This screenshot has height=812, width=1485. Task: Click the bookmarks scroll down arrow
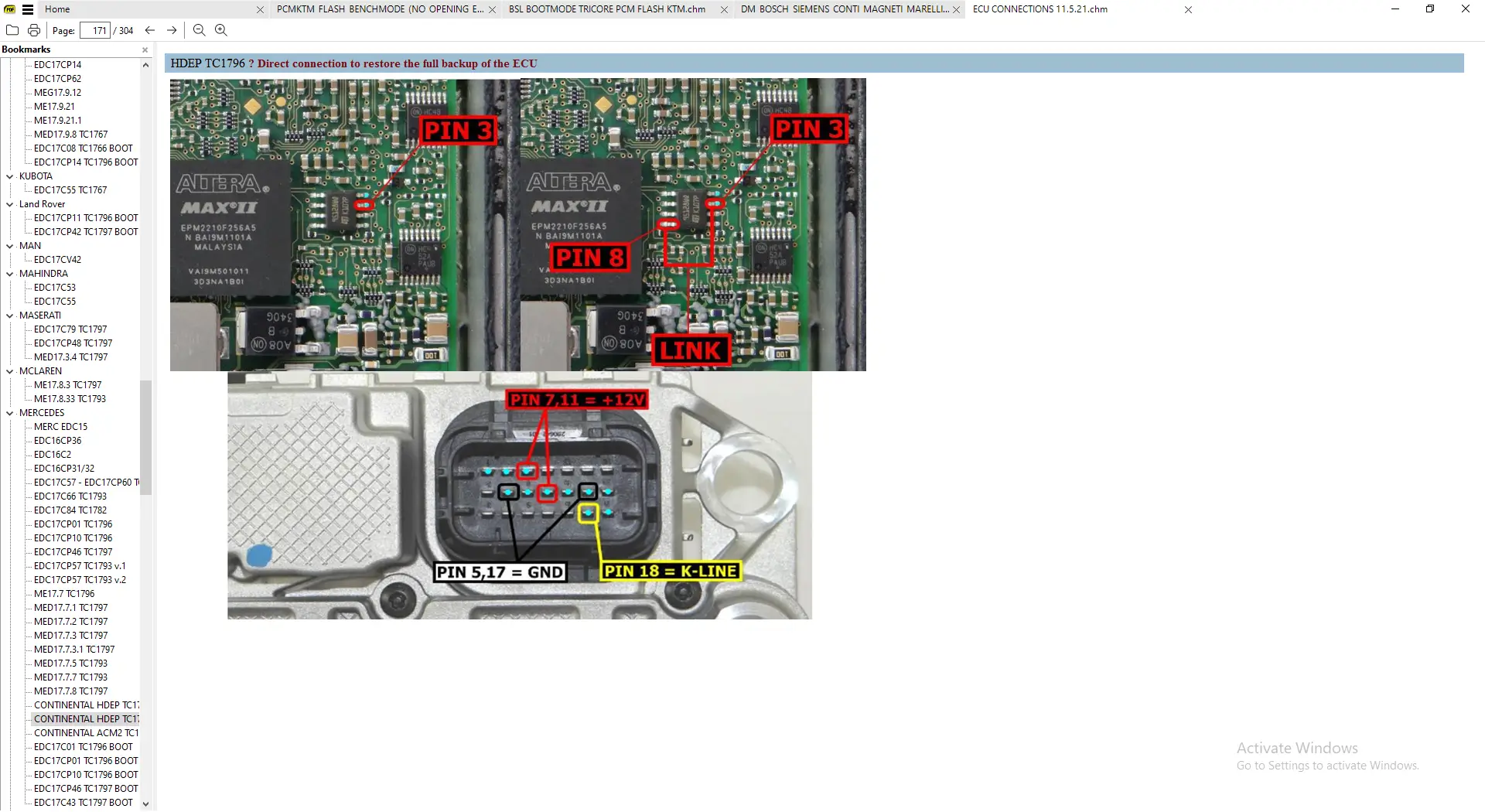pyautogui.click(x=145, y=804)
